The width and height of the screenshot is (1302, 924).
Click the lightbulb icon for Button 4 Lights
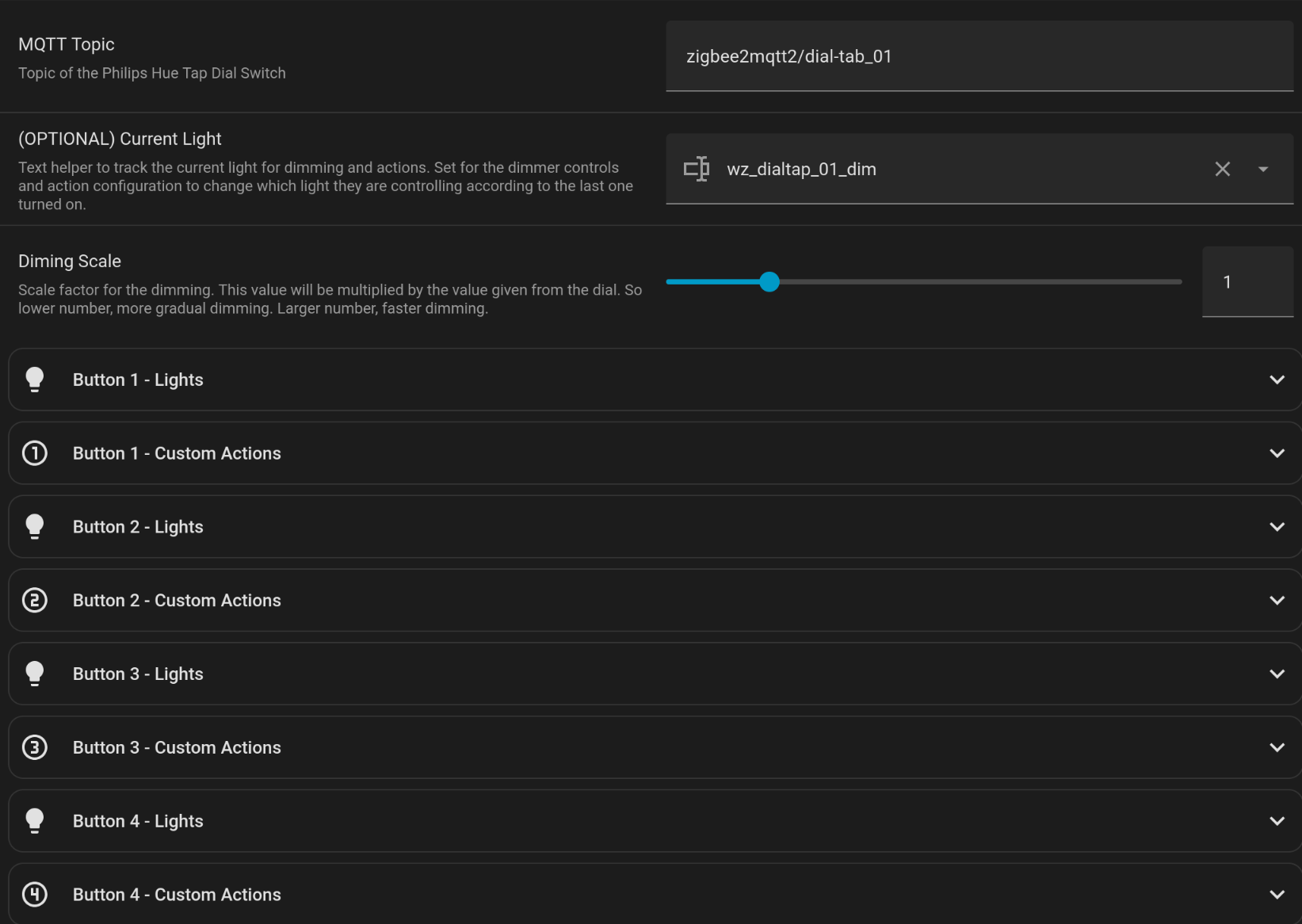point(34,821)
